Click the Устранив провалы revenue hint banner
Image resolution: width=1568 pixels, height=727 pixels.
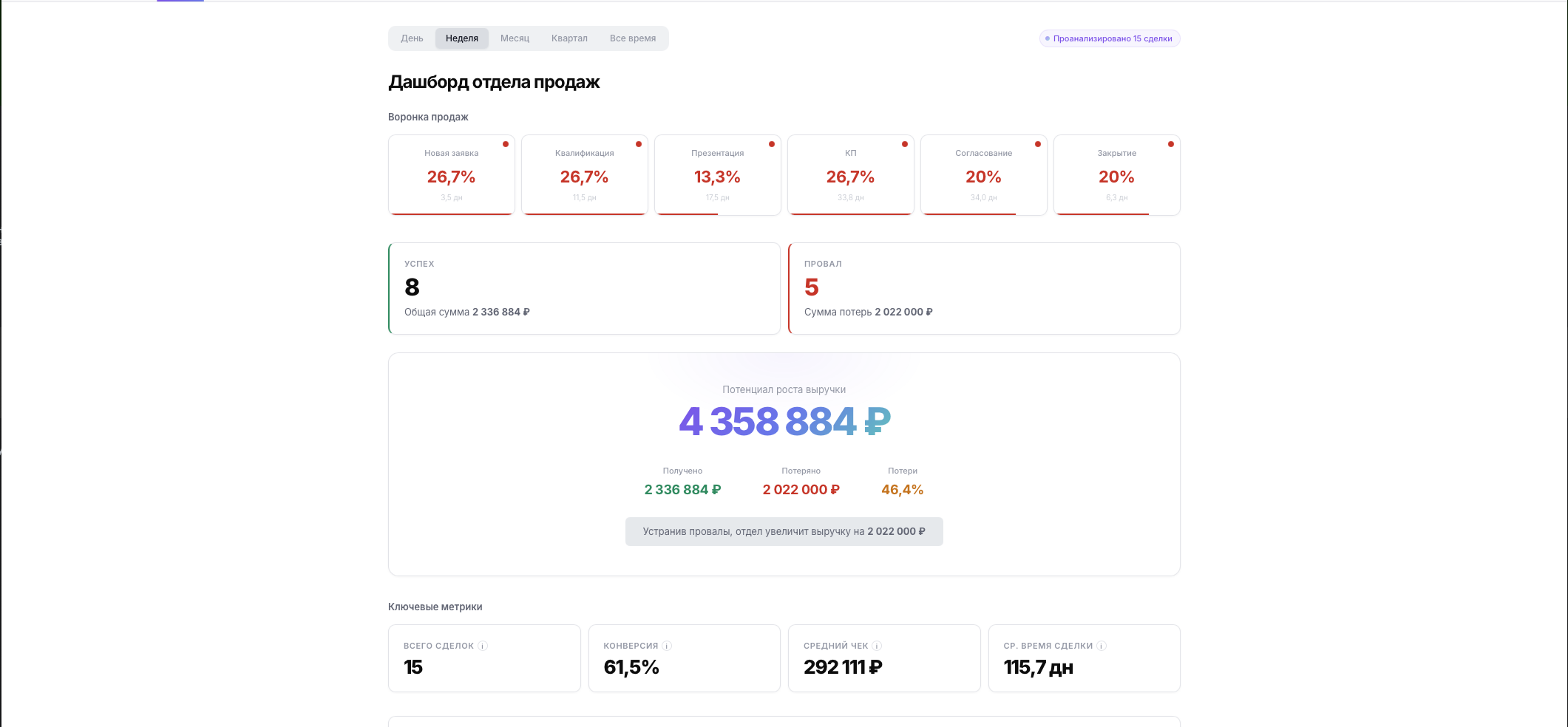pos(784,531)
